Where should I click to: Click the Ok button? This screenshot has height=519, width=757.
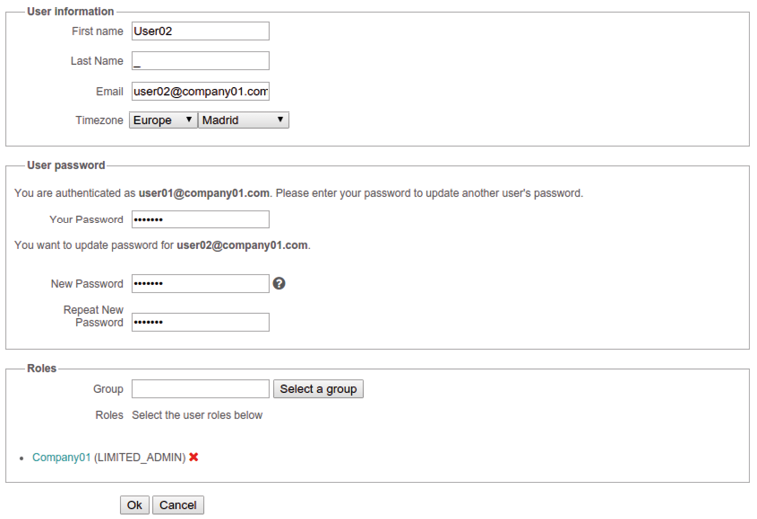tap(135, 505)
